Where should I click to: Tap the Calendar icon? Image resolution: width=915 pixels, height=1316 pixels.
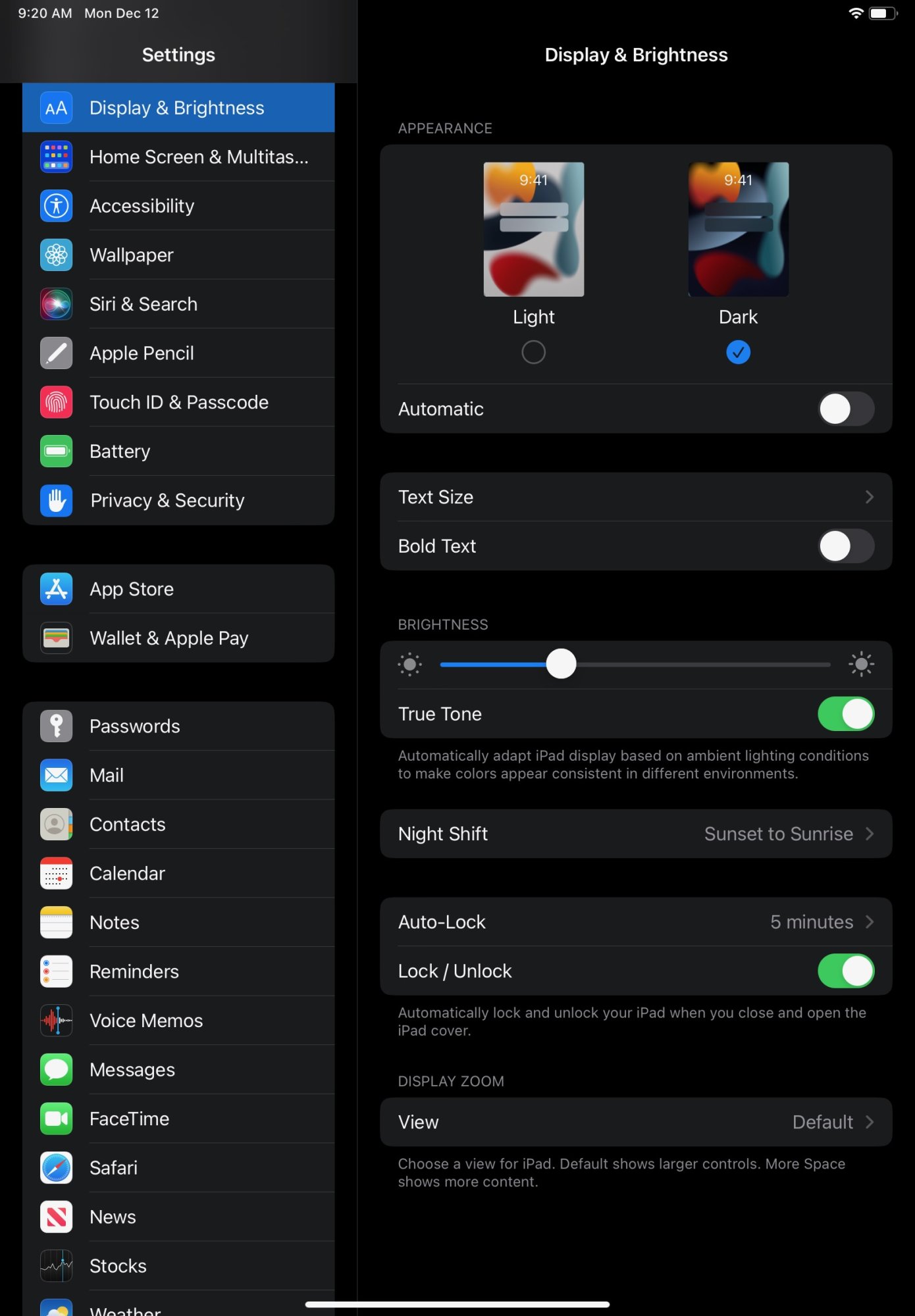pos(56,873)
